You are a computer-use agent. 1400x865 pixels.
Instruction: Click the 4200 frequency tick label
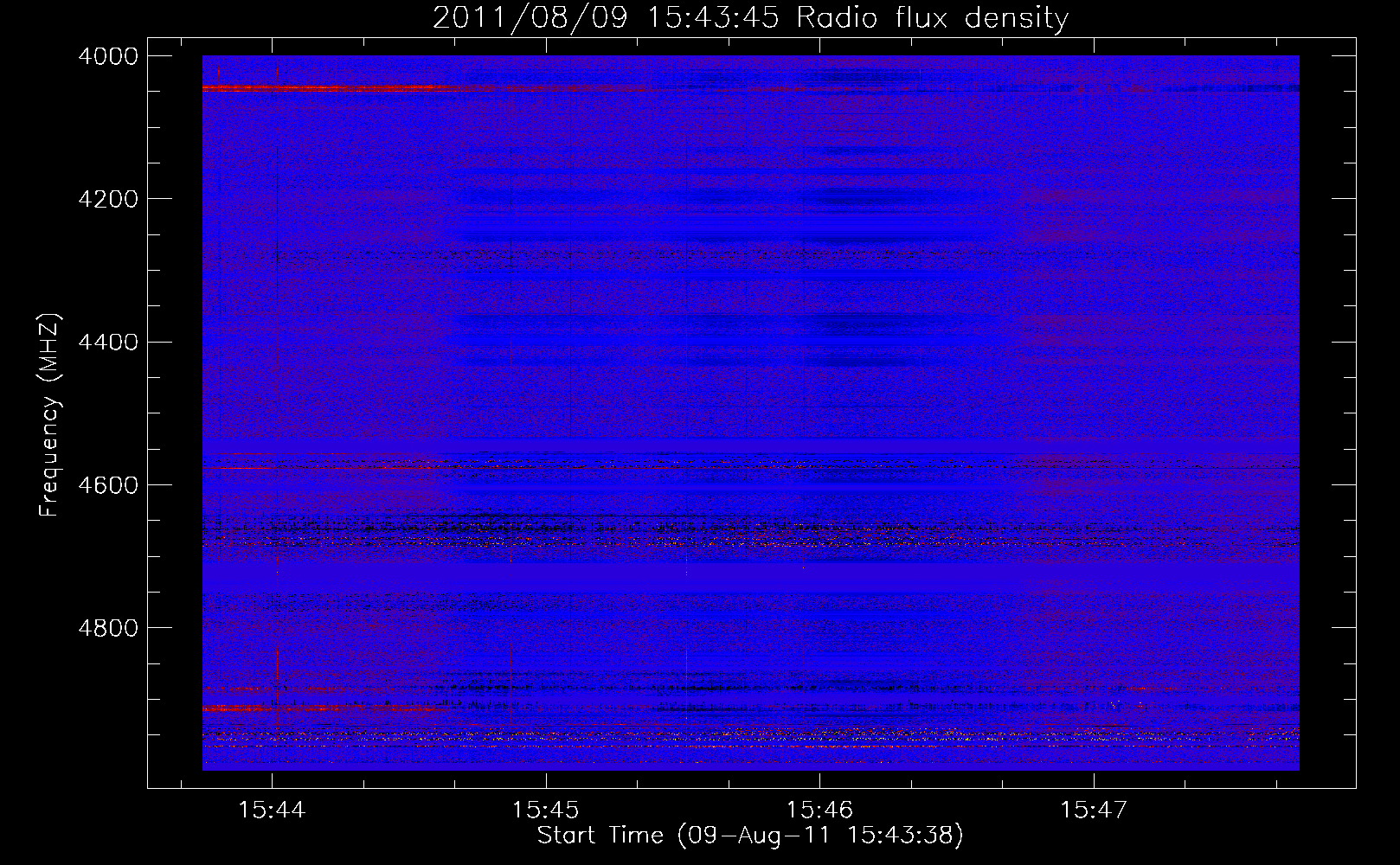coord(108,199)
